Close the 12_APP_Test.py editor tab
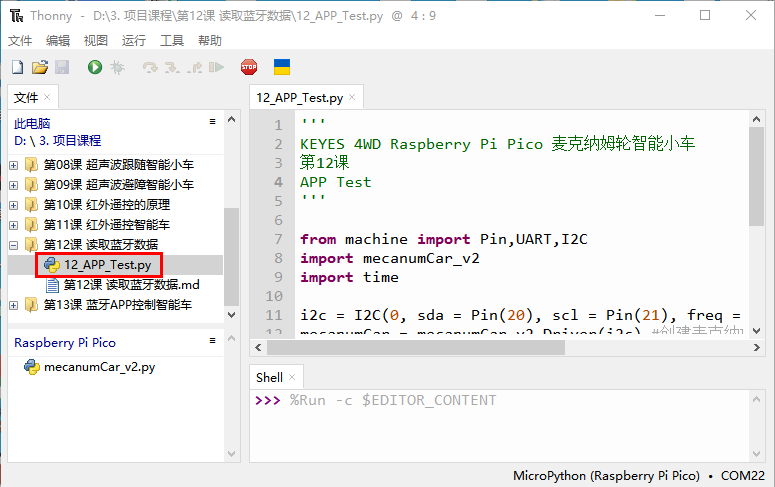 point(352,97)
